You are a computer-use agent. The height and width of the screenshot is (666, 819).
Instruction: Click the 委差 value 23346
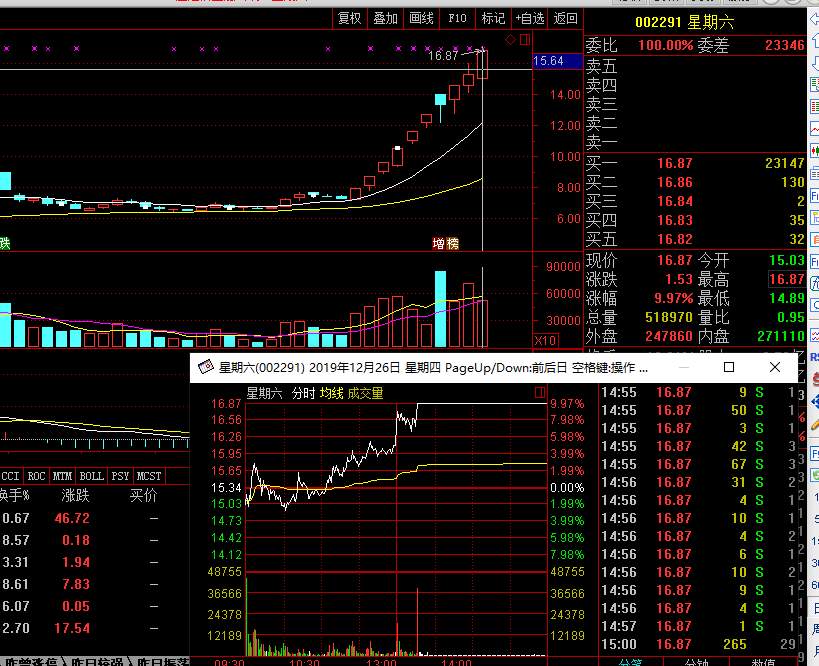[785, 45]
